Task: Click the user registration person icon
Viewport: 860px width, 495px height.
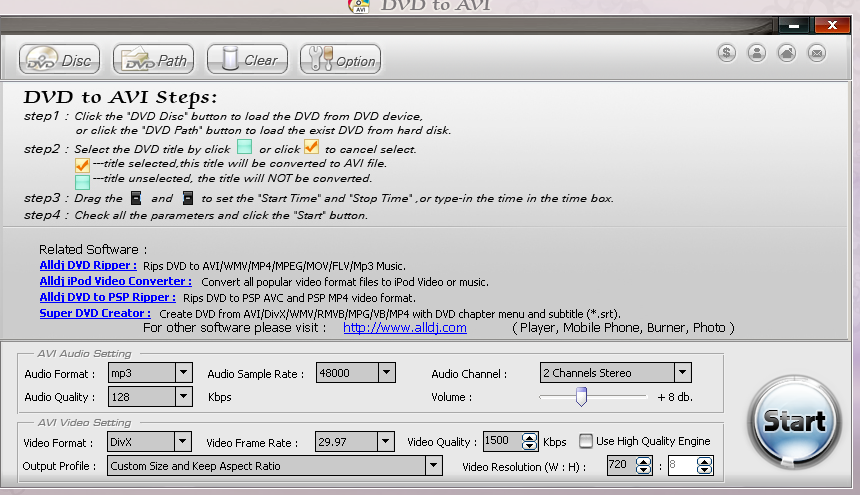Action: pyautogui.click(x=757, y=53)
